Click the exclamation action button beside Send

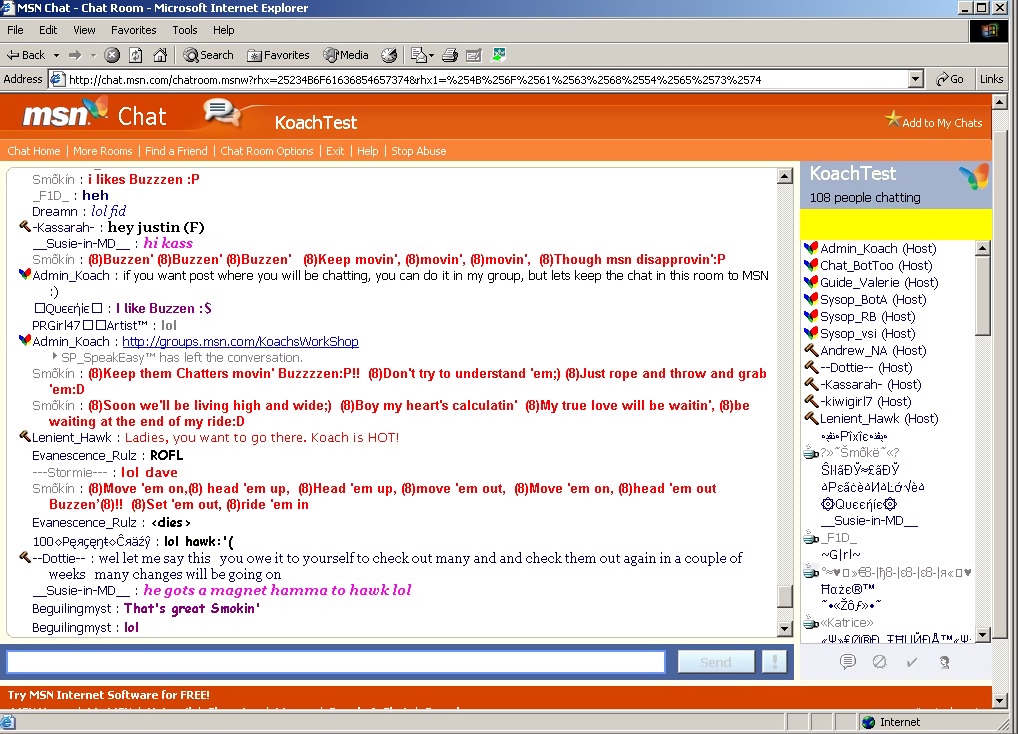[x=775, y=662]
